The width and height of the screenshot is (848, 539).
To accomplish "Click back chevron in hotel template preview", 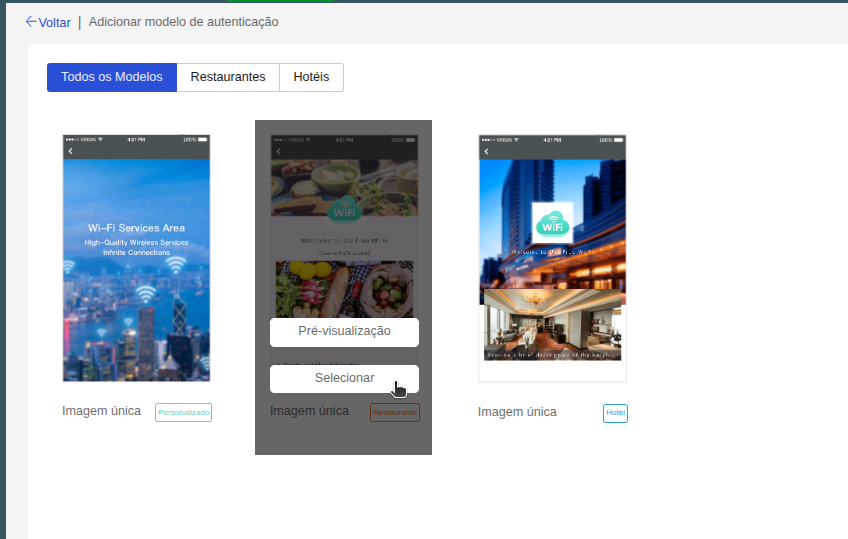I will (486, 151).
